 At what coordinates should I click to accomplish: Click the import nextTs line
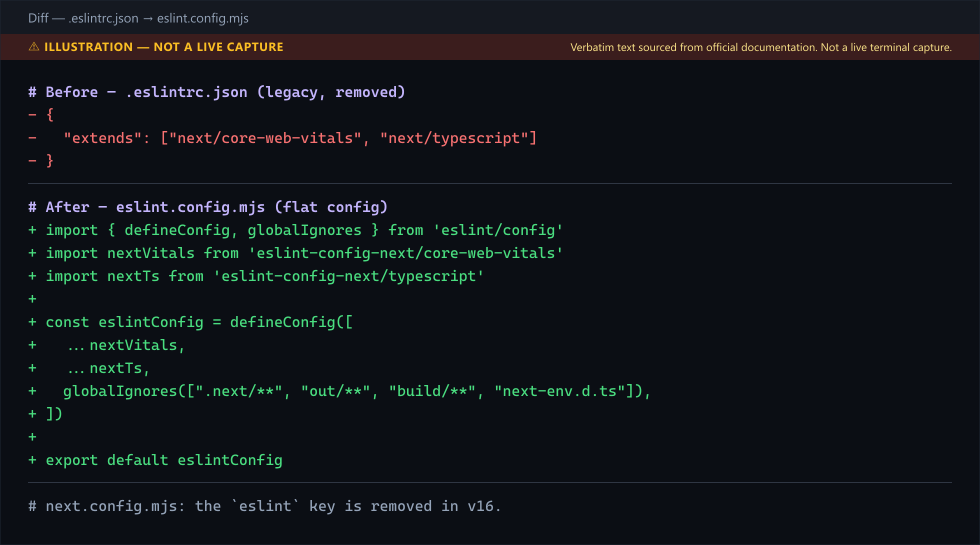tap(256, 276)
